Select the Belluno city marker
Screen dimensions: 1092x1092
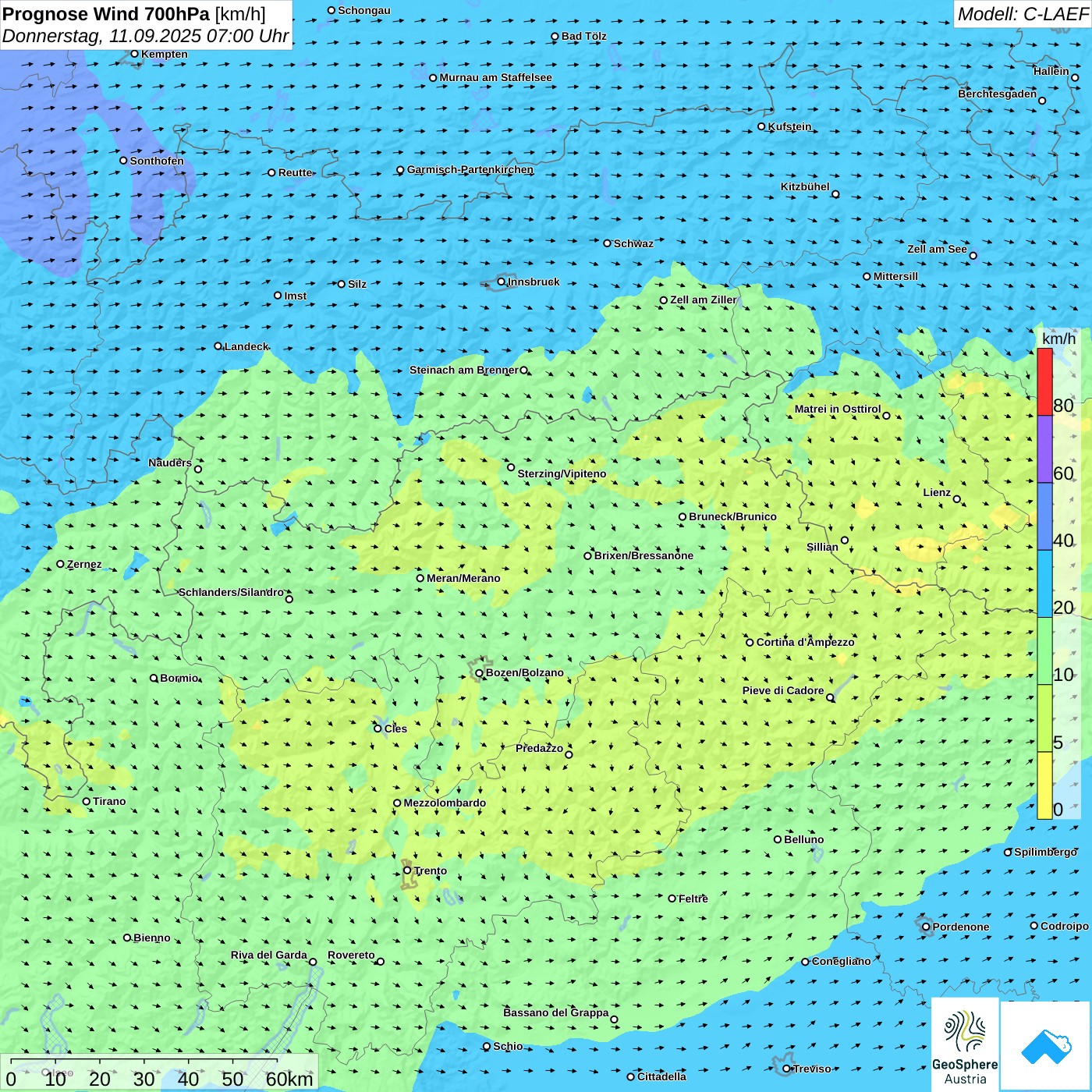point(778,839)
